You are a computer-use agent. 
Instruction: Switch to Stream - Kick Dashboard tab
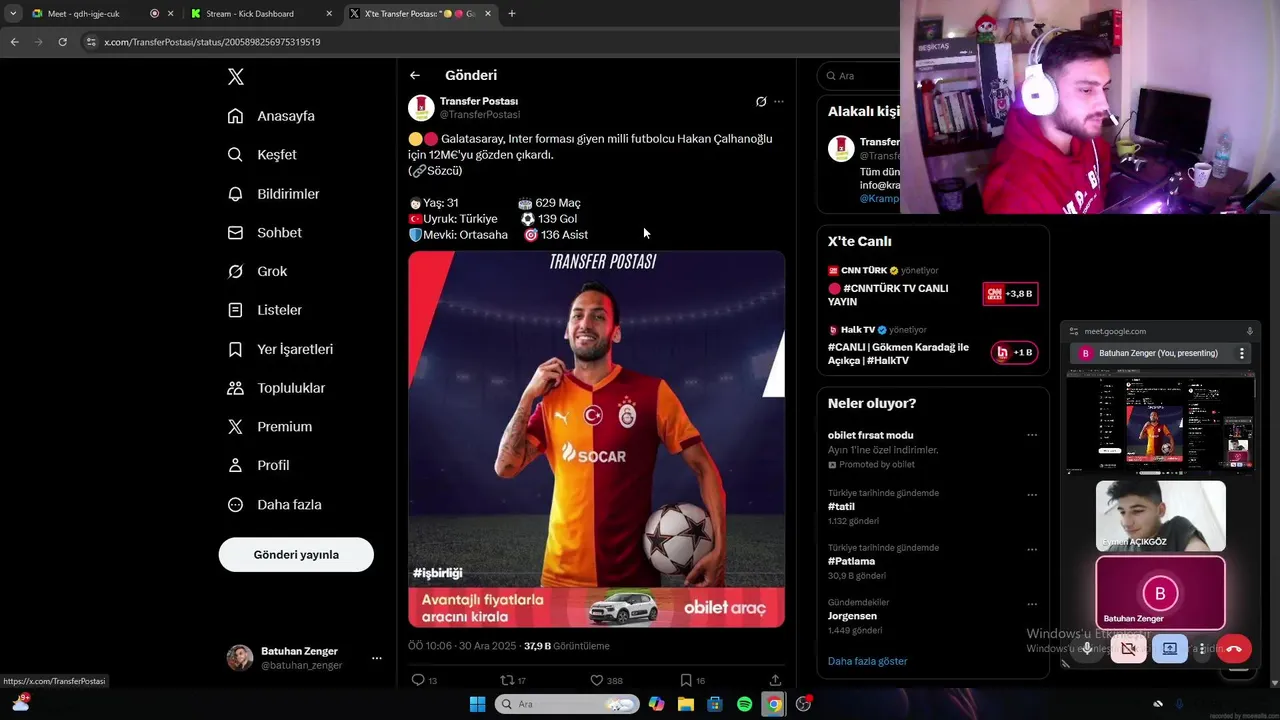tap(251, 14)
